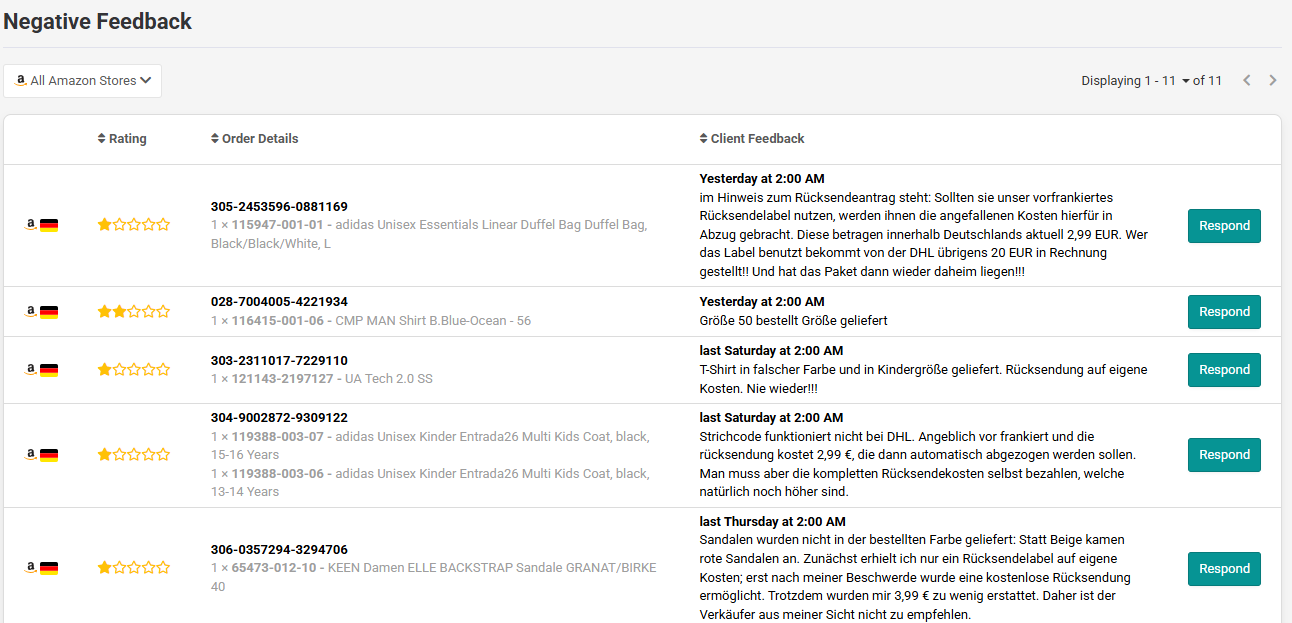Image resolution: width=1292 pixels, height=623 pixels.
Task: Click Amazon Germany icon for order 306-0357294-3294706
Action: tap(41, 569)
